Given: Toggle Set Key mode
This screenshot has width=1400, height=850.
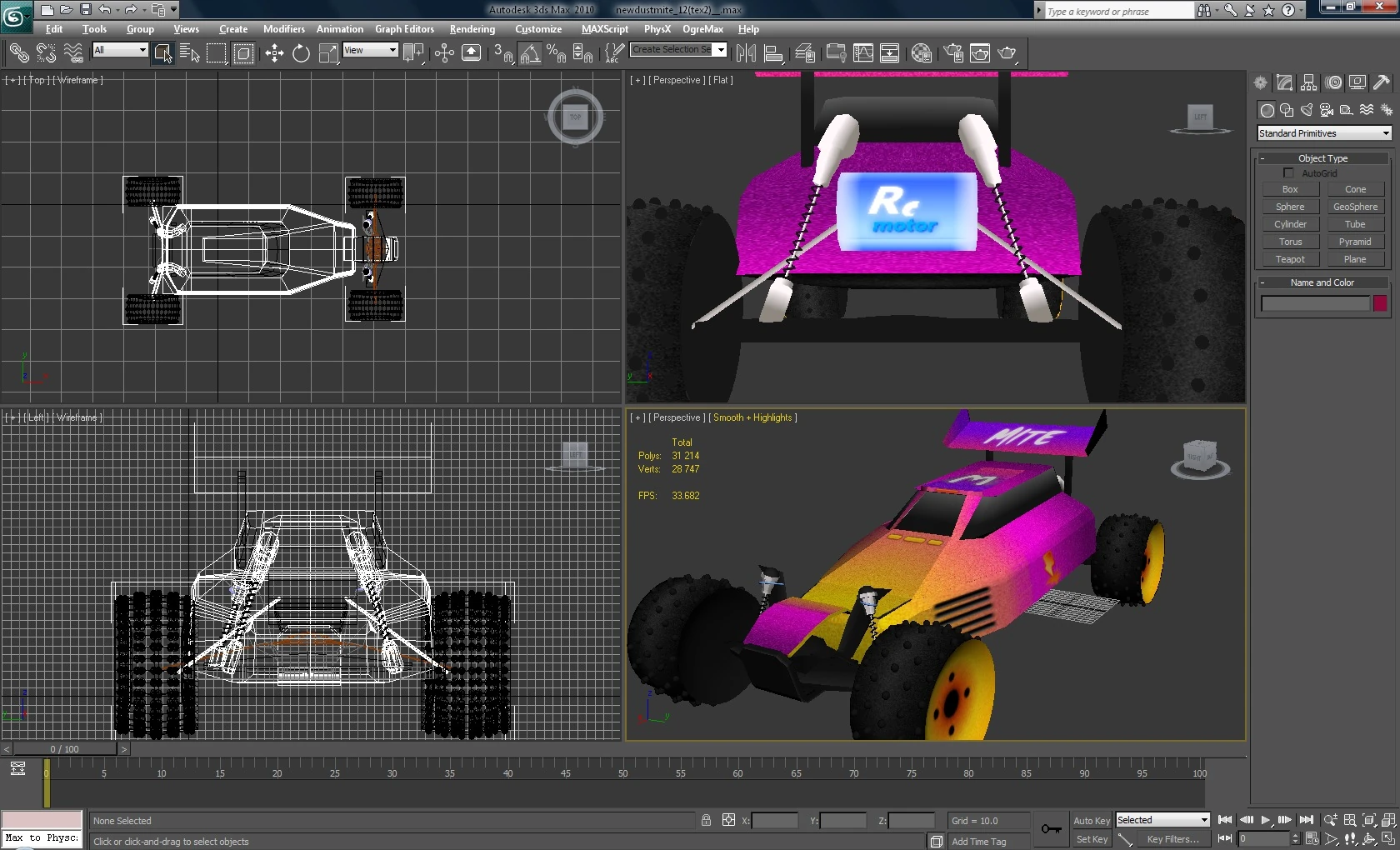Looking at the screenshot, I should (1091, 839).
